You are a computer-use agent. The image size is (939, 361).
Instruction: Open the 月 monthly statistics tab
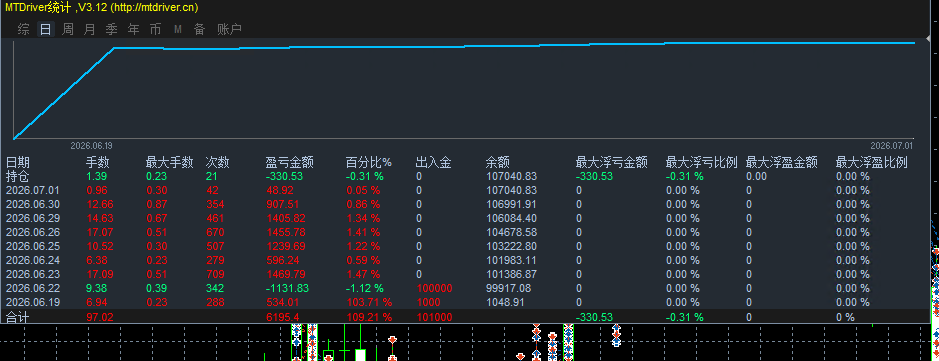click(89, 29)
